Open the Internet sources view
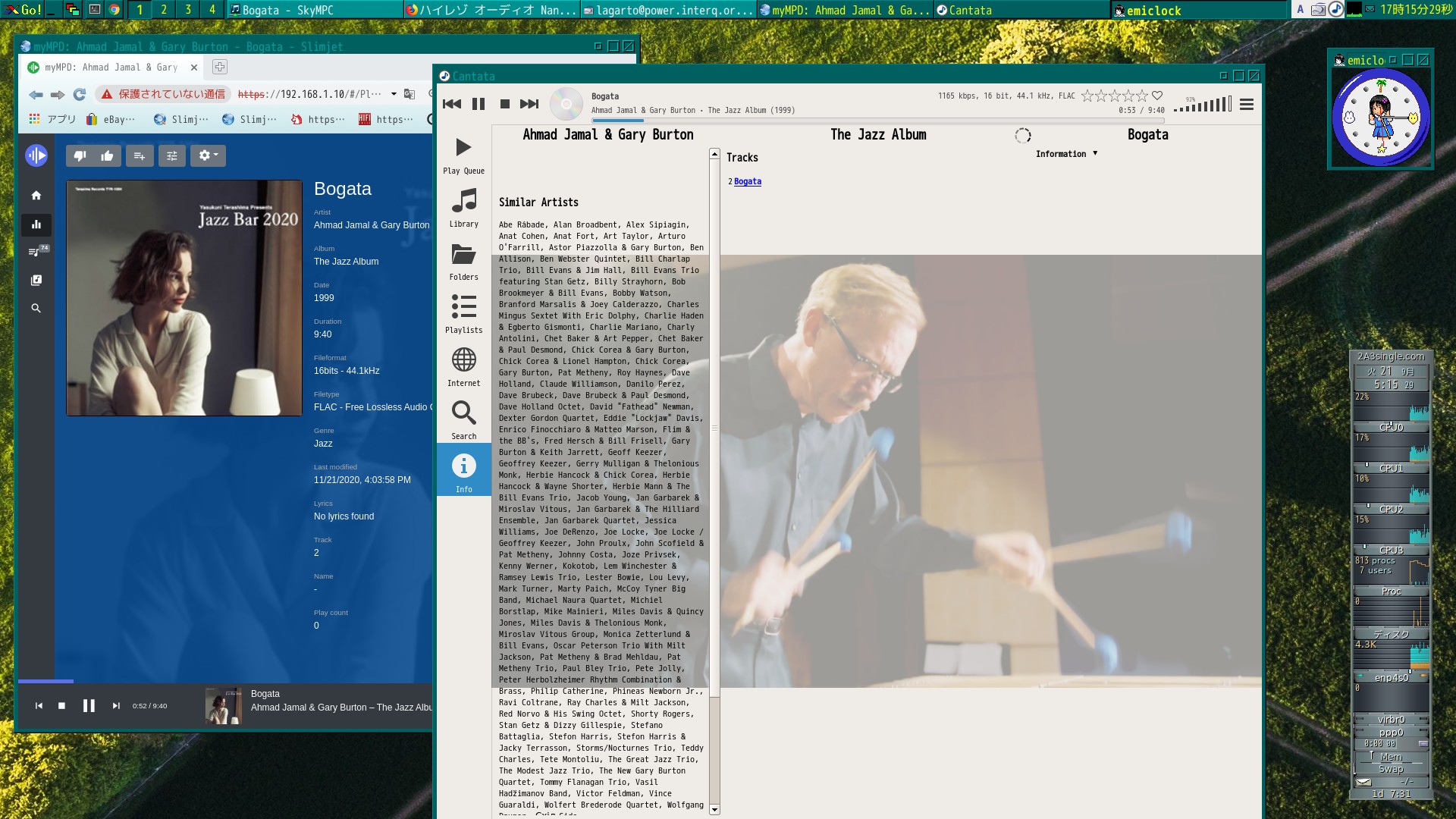The width and height of the screenshot is (1456, 819). coord(463,367)
